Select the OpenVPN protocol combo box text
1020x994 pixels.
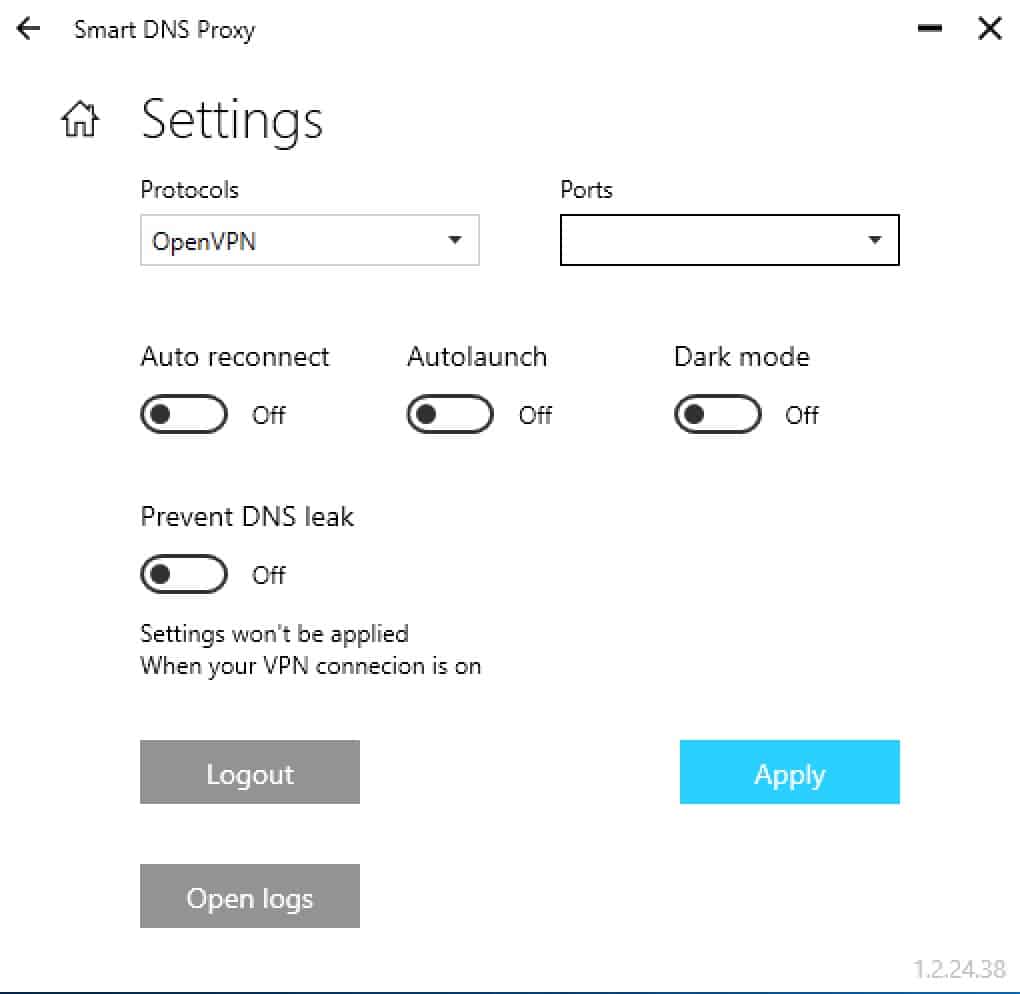click(204, 241)
